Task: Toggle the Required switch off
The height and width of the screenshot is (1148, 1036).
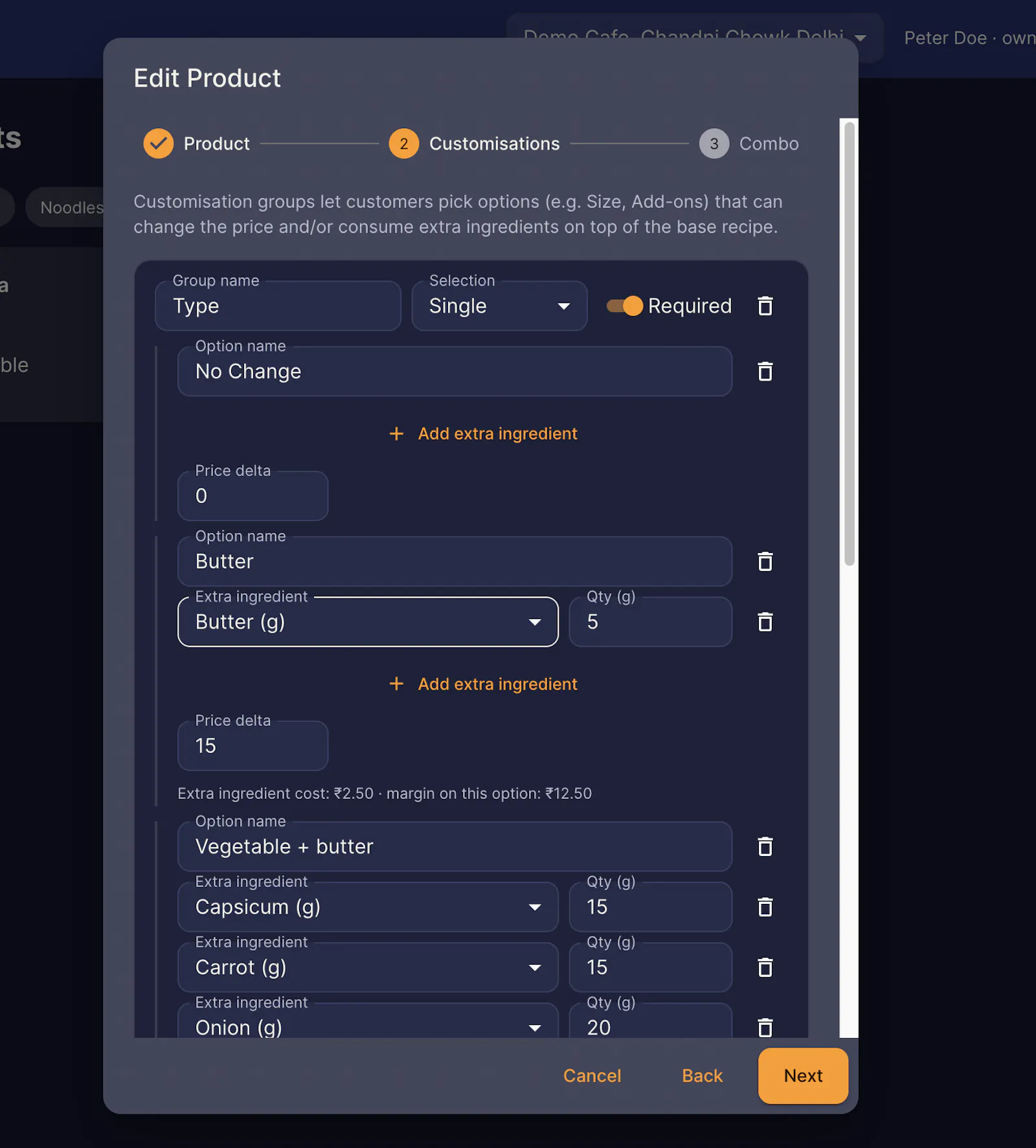Action: [x=624, y=306]
